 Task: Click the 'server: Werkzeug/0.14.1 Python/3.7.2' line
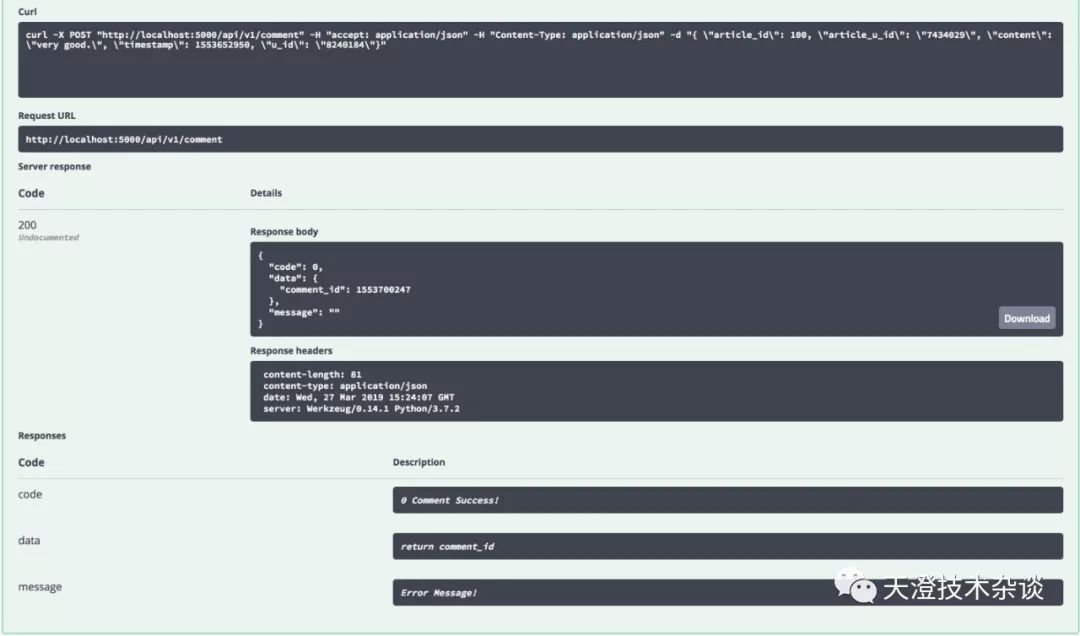pyautogui.click(x=361, y=409)
